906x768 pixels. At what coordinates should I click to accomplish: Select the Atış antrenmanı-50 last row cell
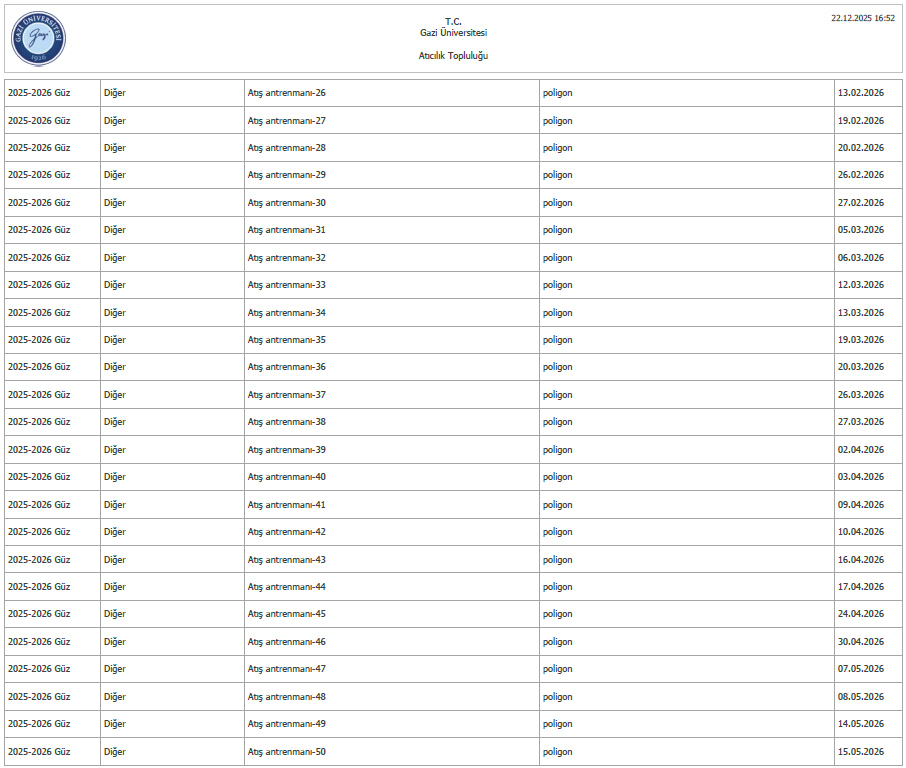click(287, 752)
